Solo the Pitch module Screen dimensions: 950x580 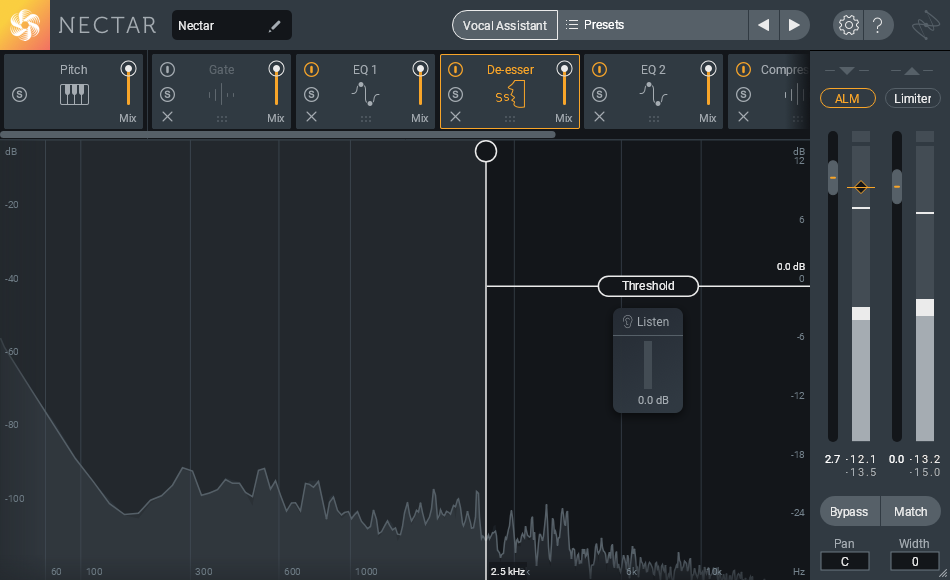click(x=19, y=95)
